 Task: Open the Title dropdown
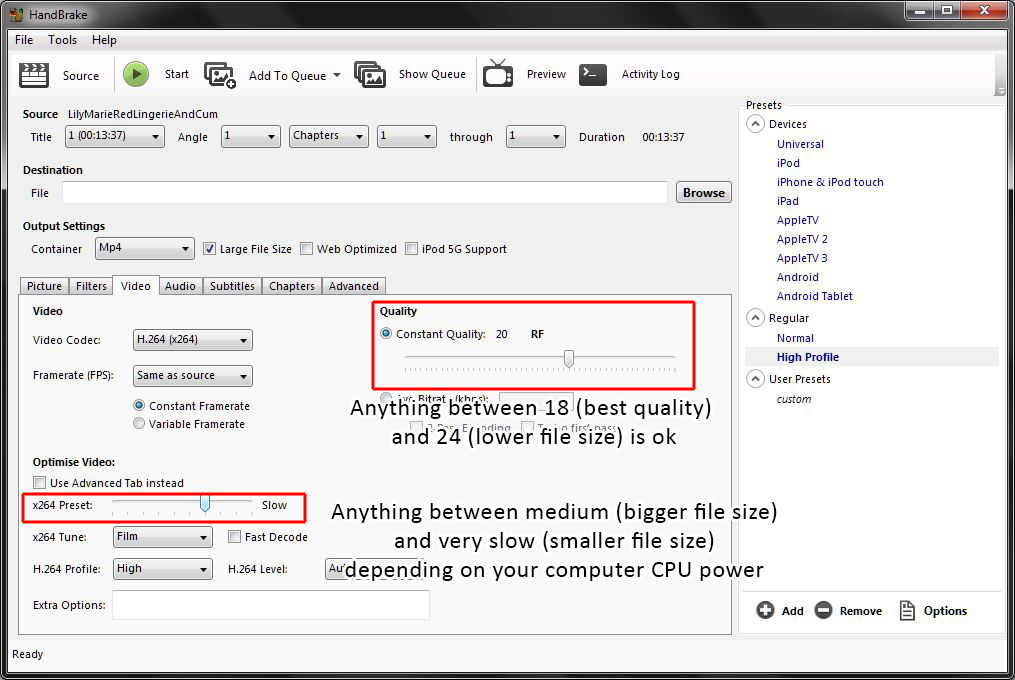[115, 137]
